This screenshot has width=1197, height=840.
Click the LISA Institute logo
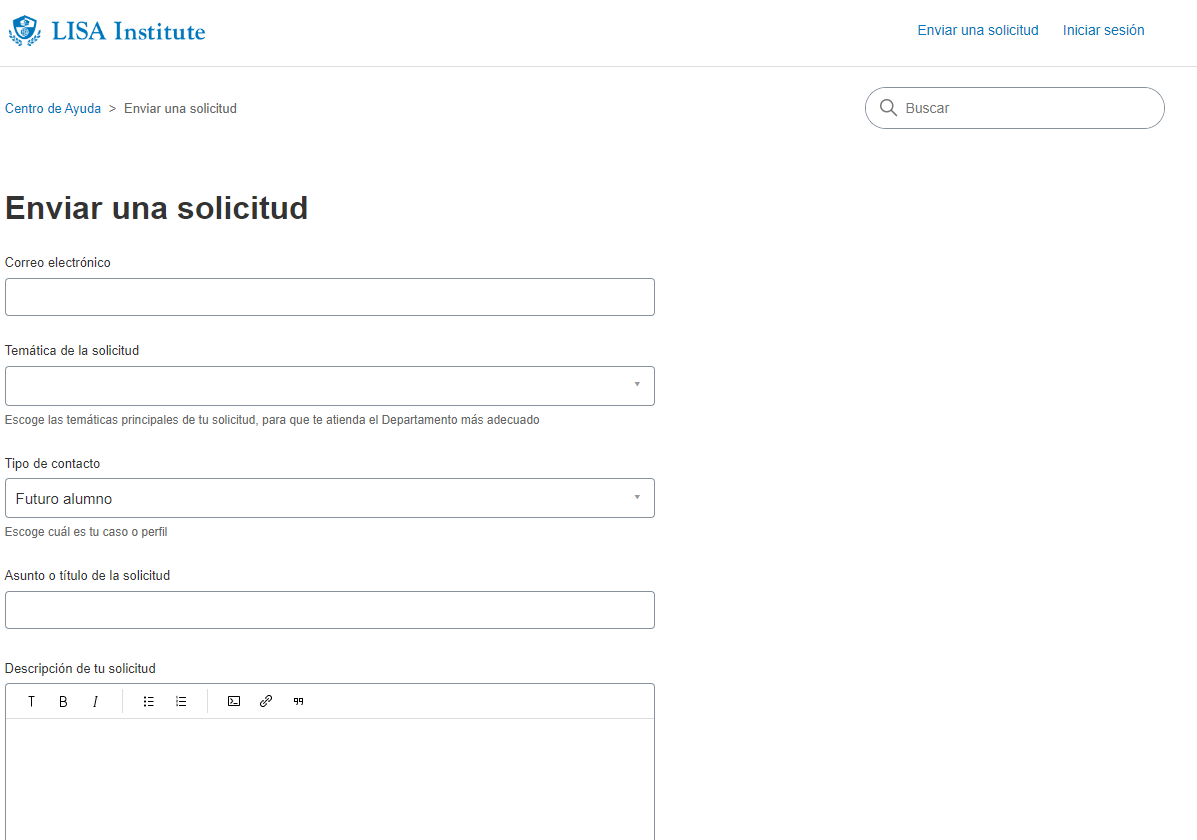tap(107, 31)
